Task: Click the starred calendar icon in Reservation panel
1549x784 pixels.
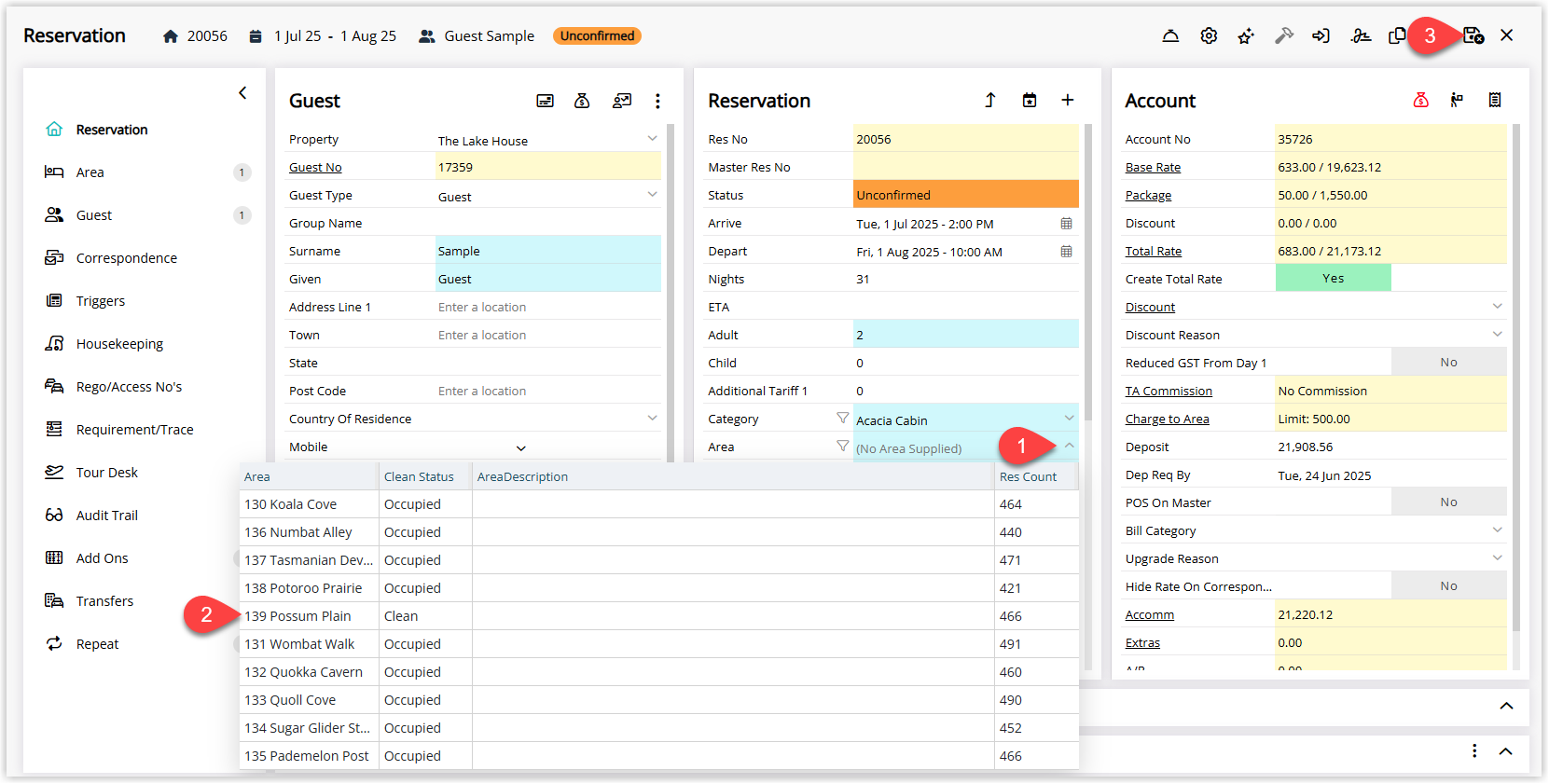Action: click(x=1030, y=100)
